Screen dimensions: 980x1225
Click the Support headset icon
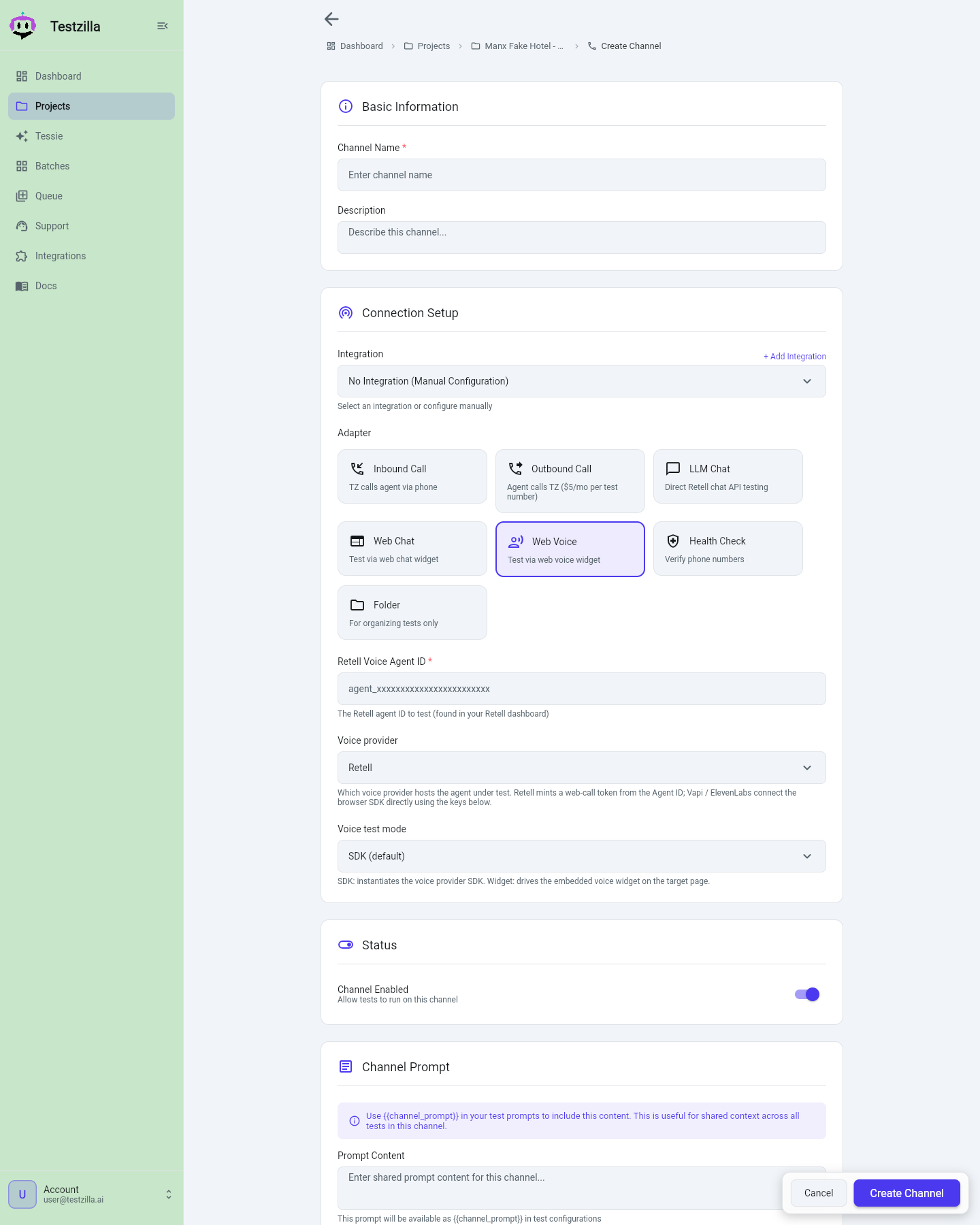[22, 226]
